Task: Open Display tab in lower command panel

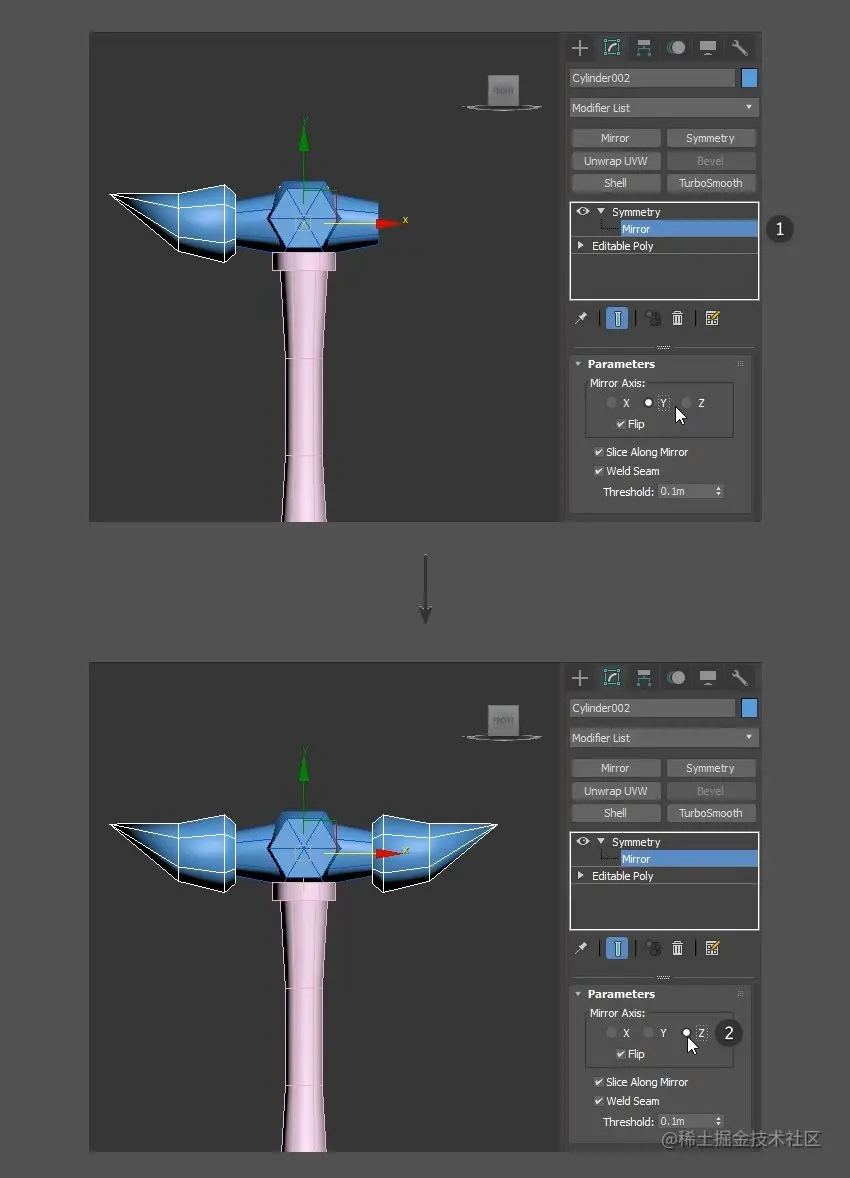Action: (x=708, y=678)
